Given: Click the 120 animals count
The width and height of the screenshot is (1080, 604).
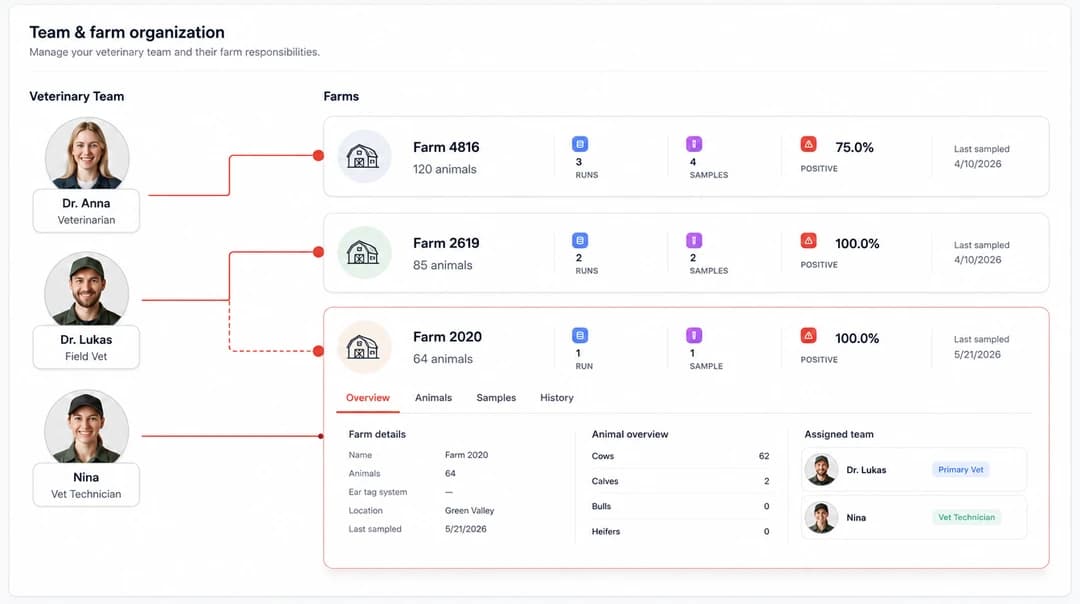Looking at the screenshot, I should (445, 169).
